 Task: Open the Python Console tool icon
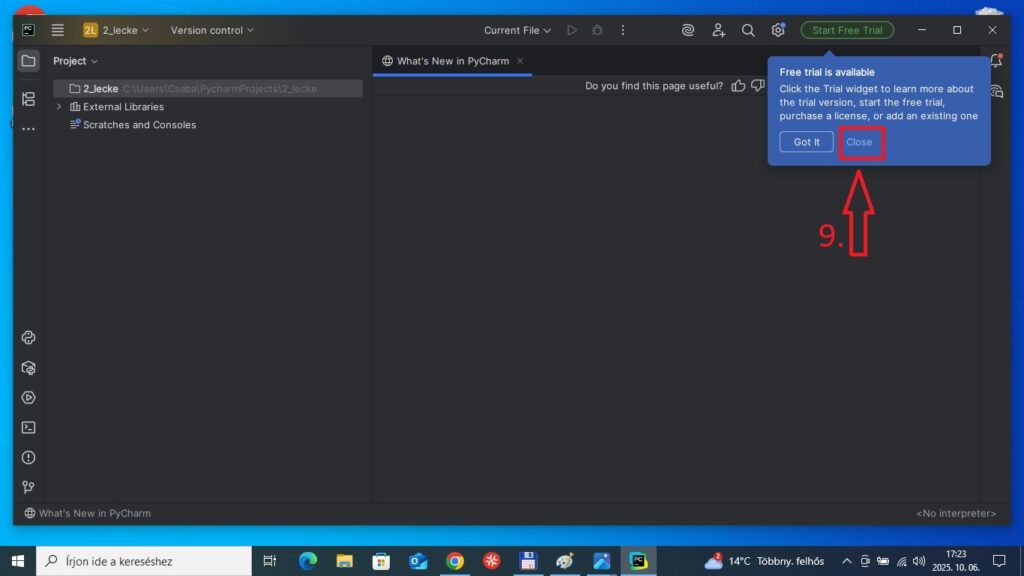click(x=28, y=338)
